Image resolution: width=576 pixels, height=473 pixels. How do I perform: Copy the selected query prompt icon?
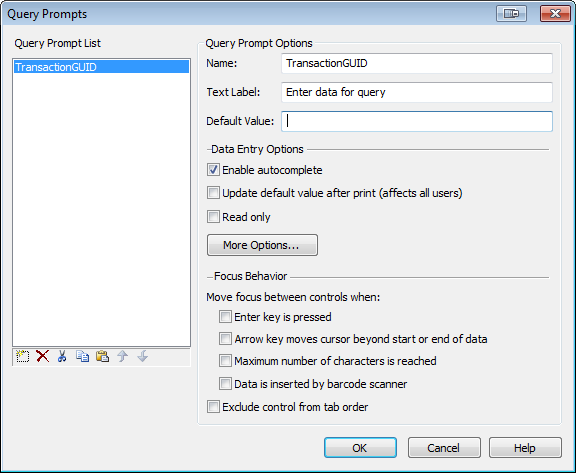82,356
